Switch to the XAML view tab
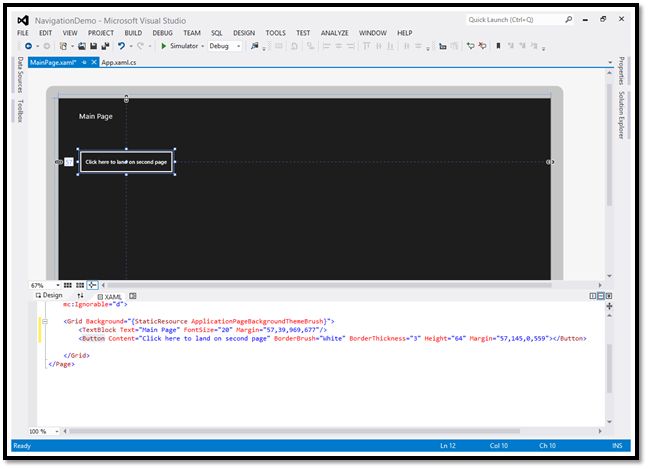Screen dimensions: 648x469 pyautogui.click(x=111, y=296)
